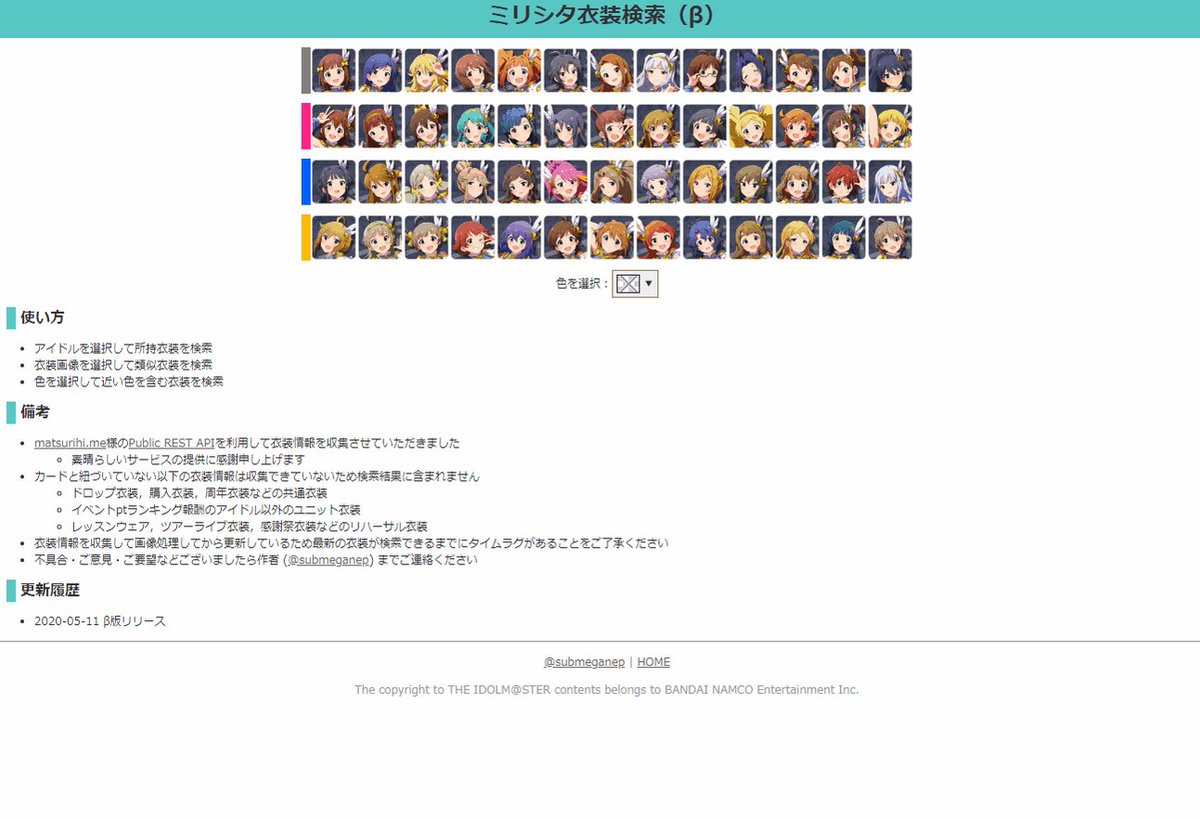Select Noriko Fukuda's blonde arm-raised portrait
1200x819 pixels.
890,126
